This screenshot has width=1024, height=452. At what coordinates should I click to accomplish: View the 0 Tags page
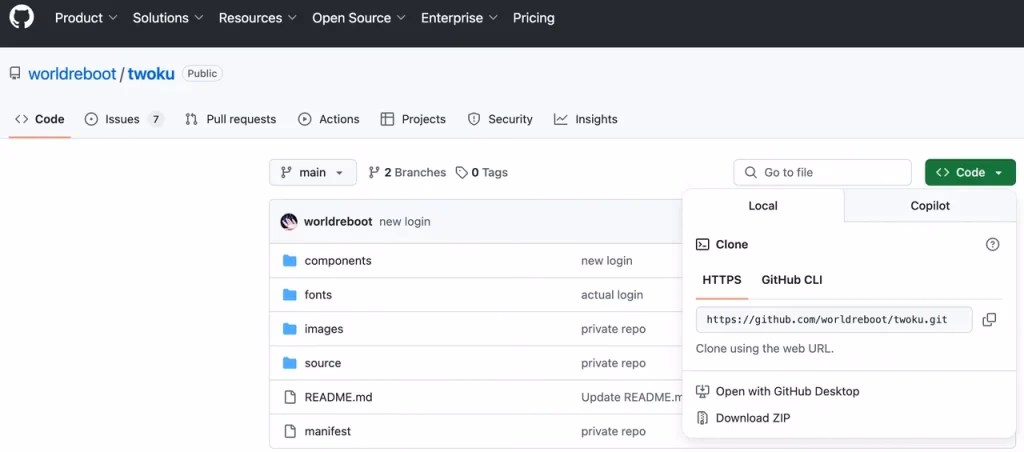[x=481, y=172]
